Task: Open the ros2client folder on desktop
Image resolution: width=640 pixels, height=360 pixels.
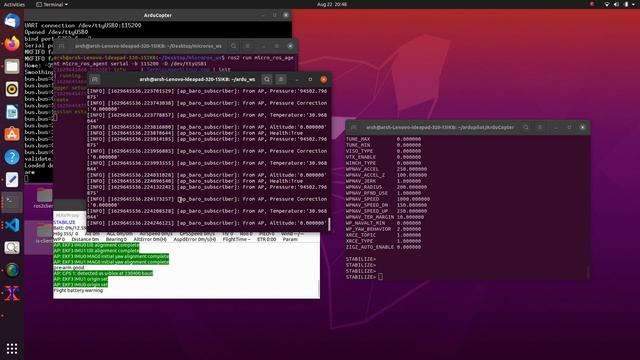Action: click(43, 198)
